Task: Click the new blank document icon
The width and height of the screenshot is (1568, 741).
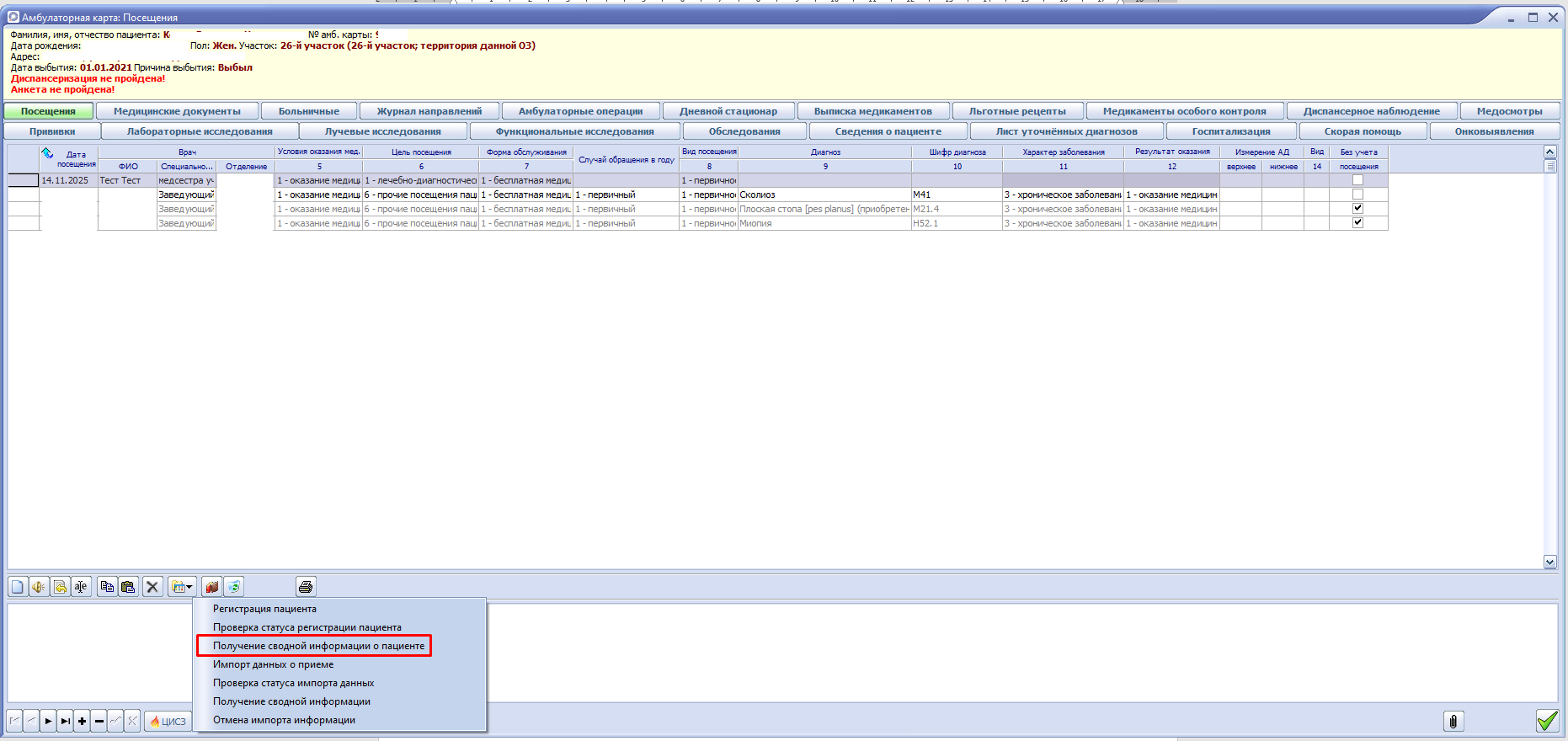Action: (x=18, y=587)
